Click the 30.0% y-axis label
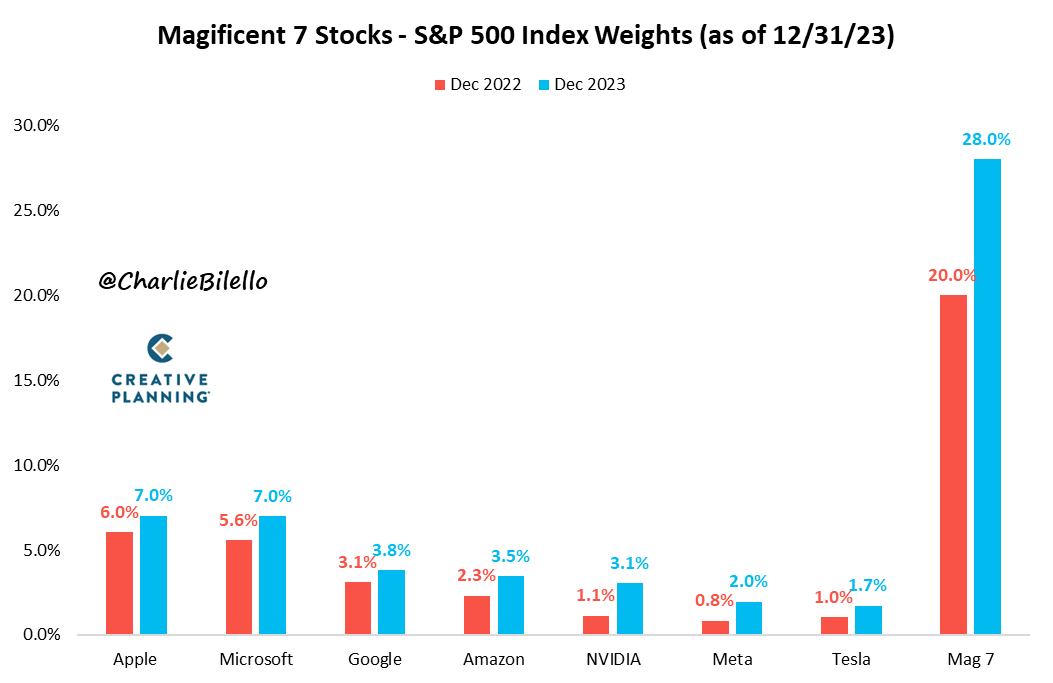 coord(35,126)
